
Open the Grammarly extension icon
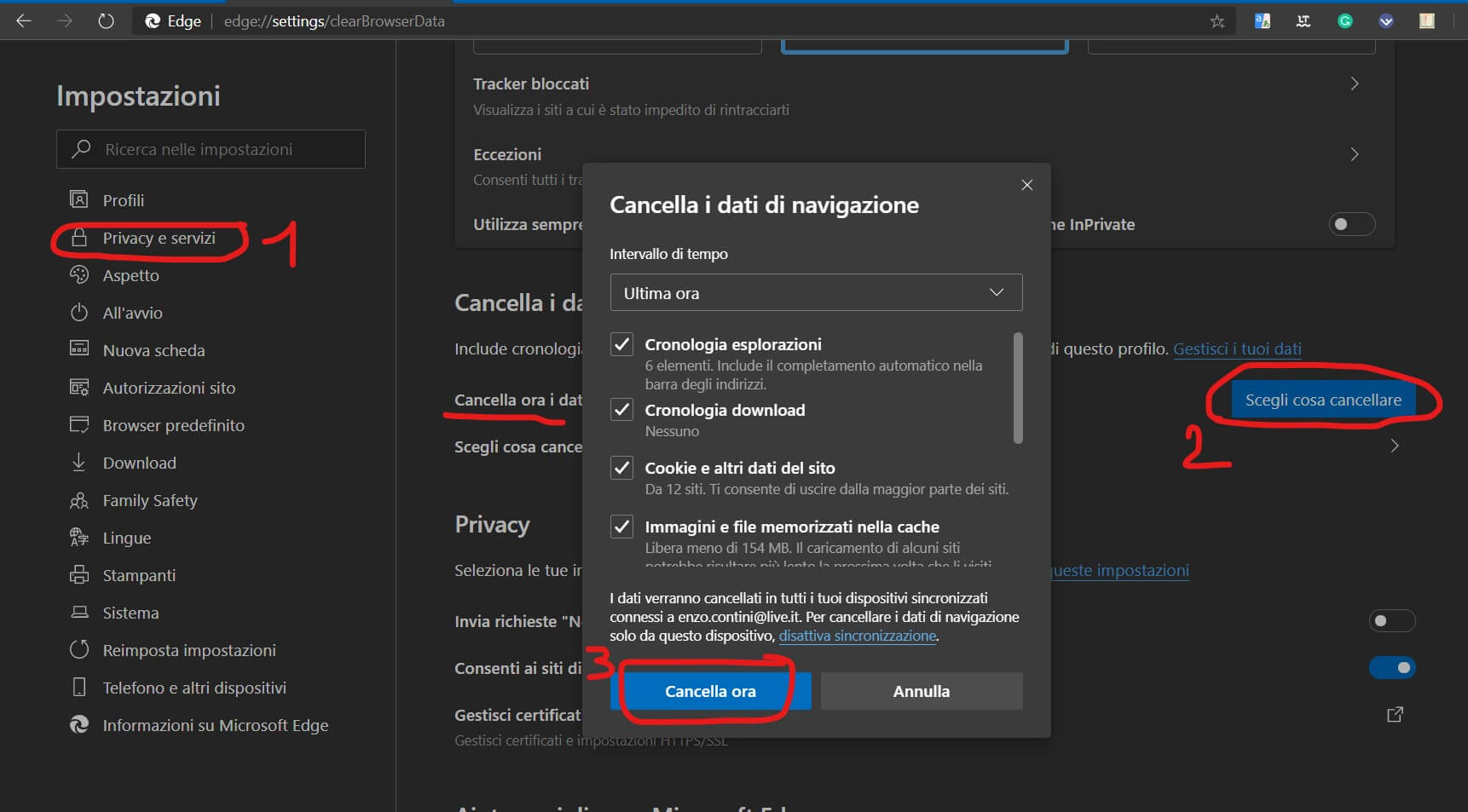[1344, 21]
